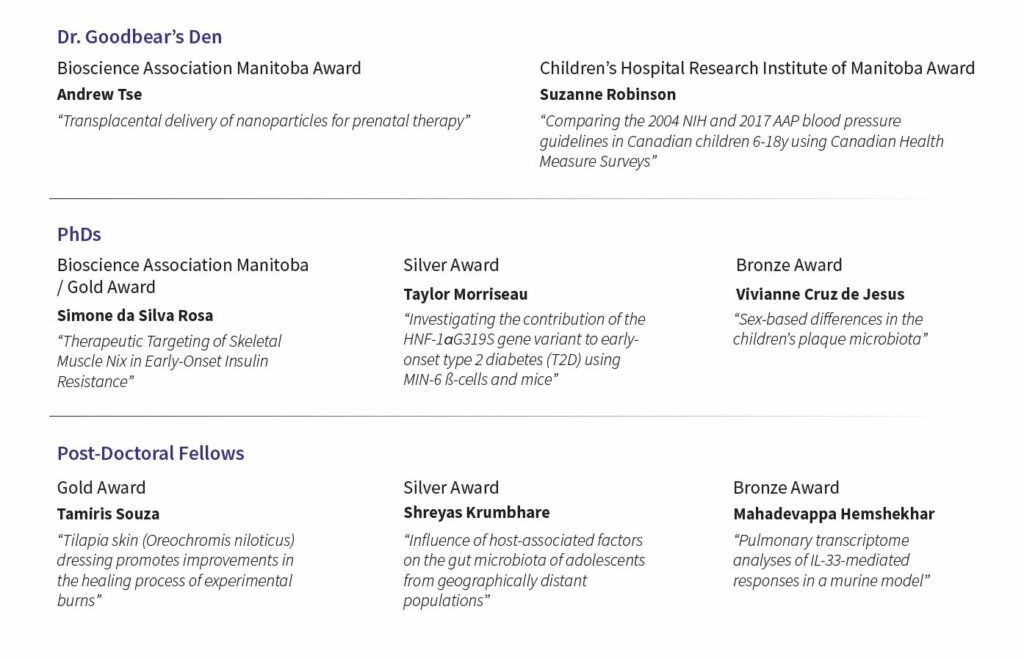Select the name Simone da Silva Rosa
Viewport: 1024px width, 659px height.
[x=134, y=316]
